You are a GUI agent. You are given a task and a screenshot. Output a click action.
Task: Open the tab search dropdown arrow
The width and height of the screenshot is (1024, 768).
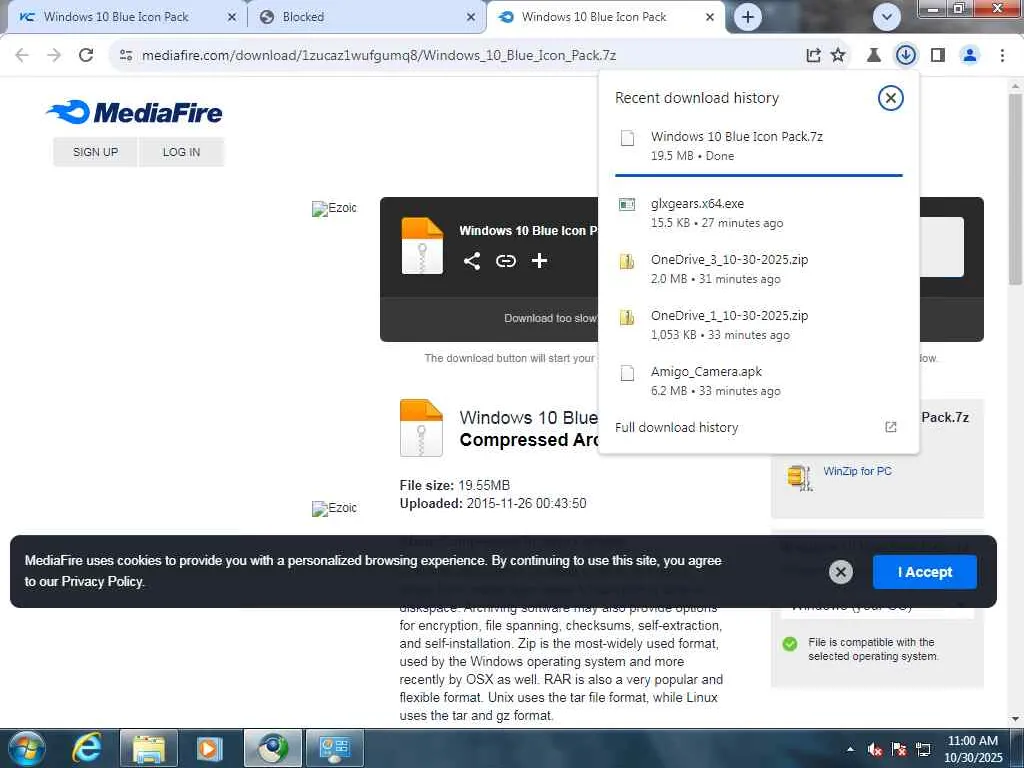[x=887, y=17]
